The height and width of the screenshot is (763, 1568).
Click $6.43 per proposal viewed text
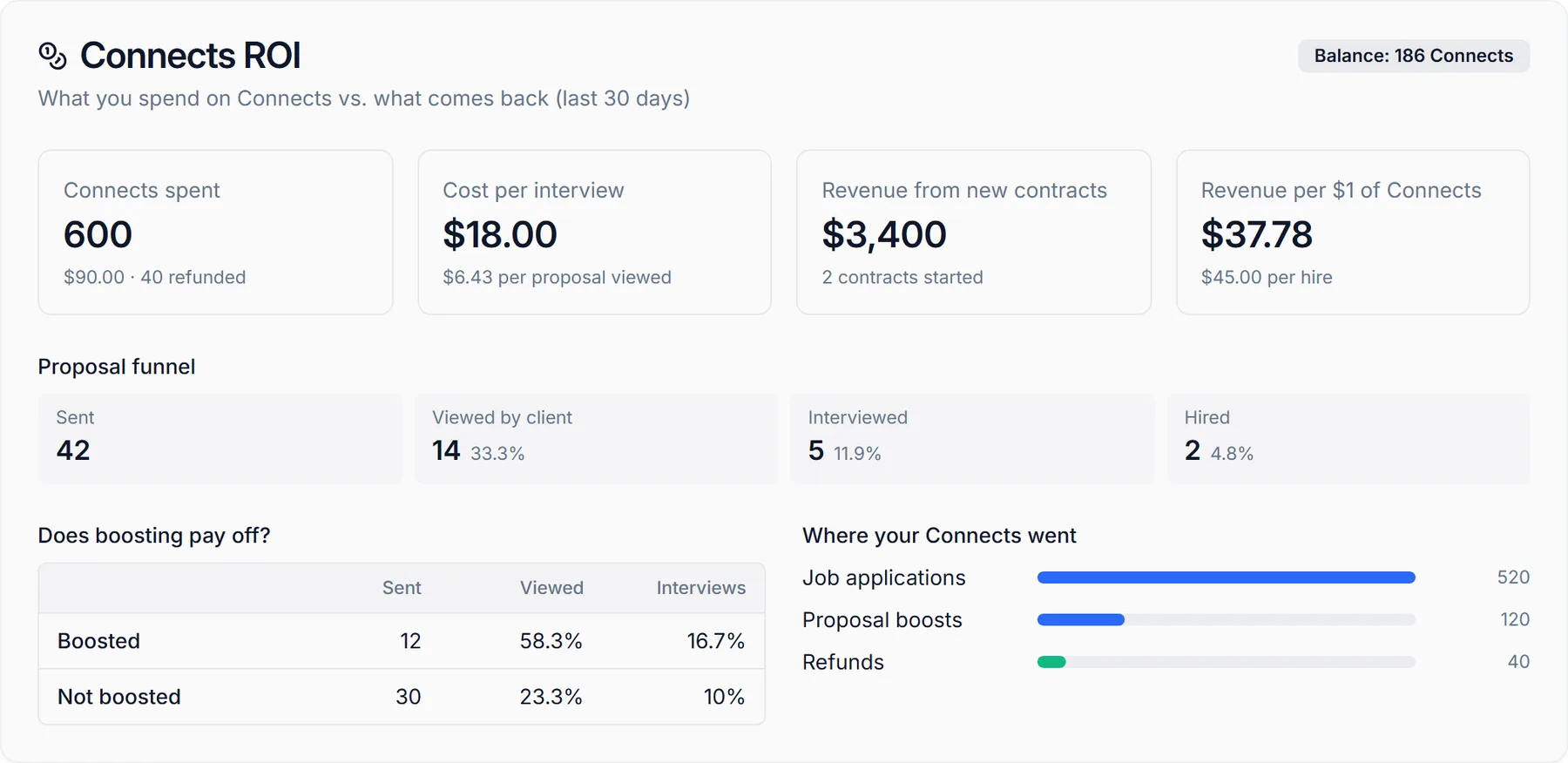pos(557,277)
